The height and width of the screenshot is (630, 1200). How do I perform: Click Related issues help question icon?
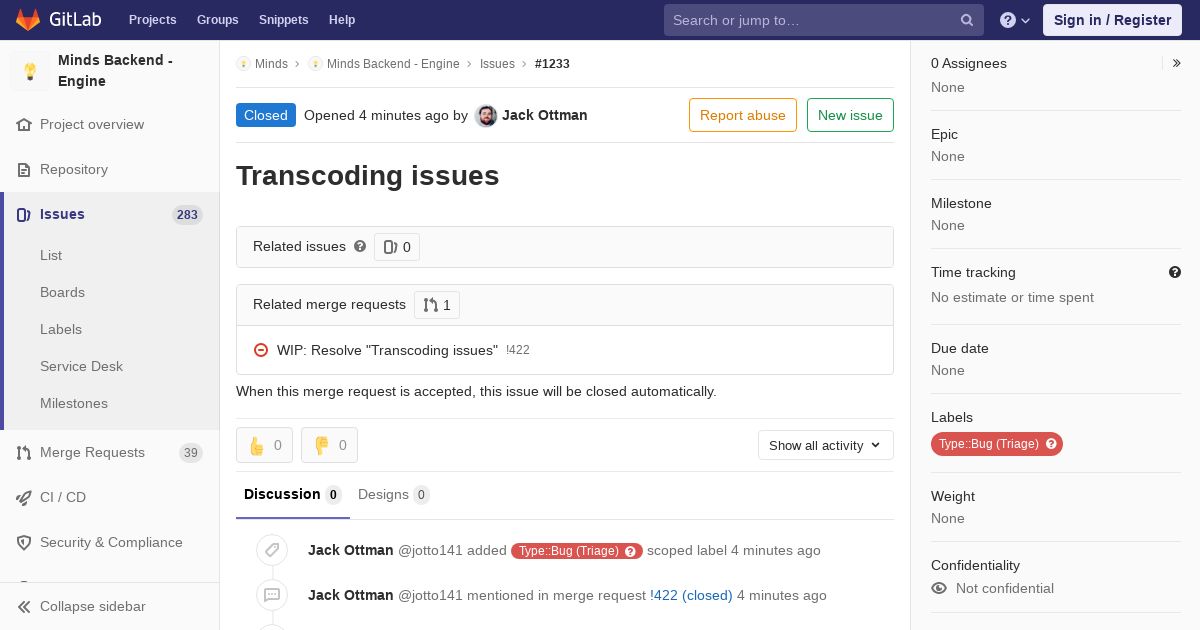(x=360, y=246)
